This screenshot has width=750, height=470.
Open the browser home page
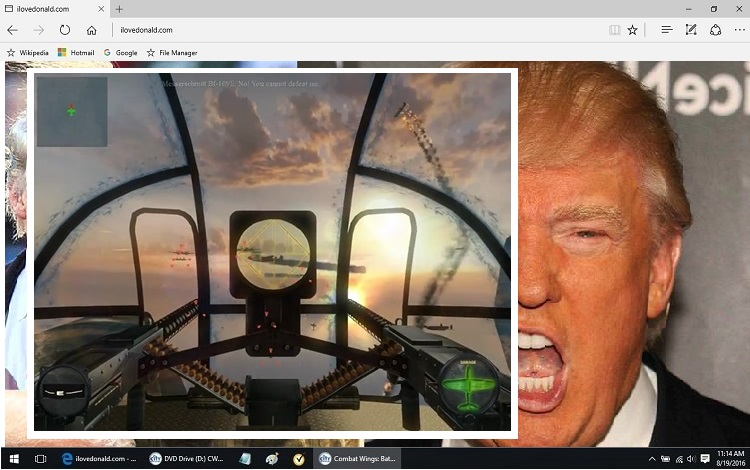[91, 30]
